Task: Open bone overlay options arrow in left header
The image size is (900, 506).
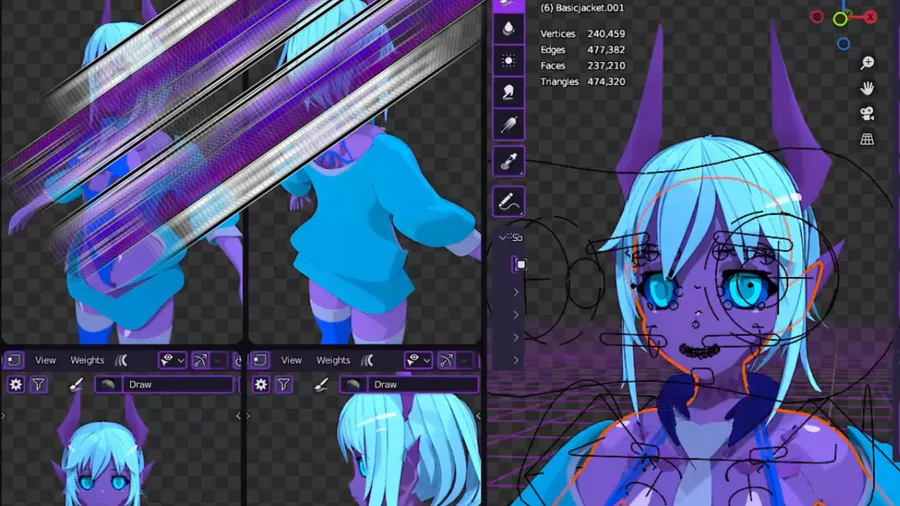Action: (x=218, y=360)
